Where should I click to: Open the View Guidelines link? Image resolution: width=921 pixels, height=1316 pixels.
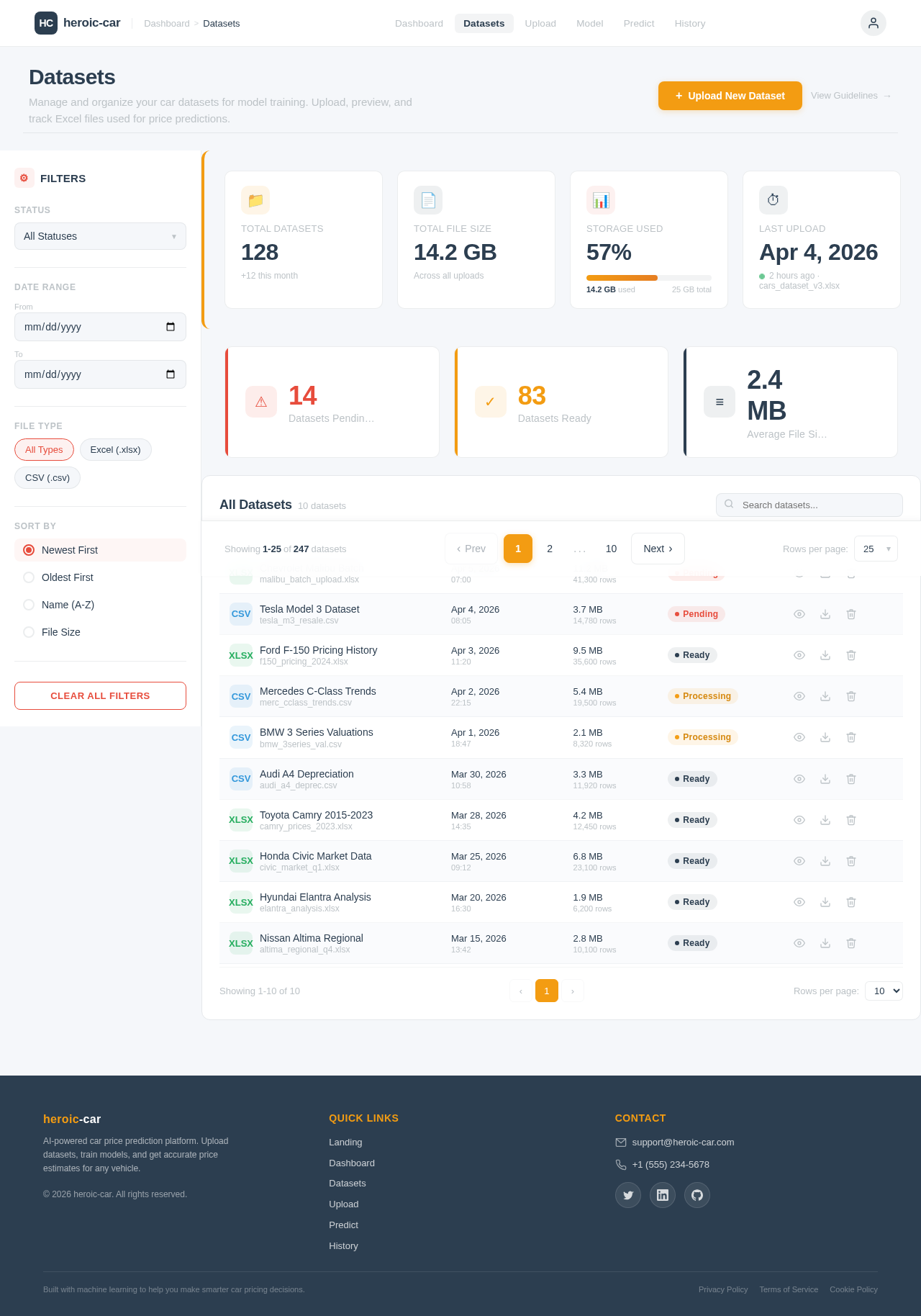[x=851, y=96]
